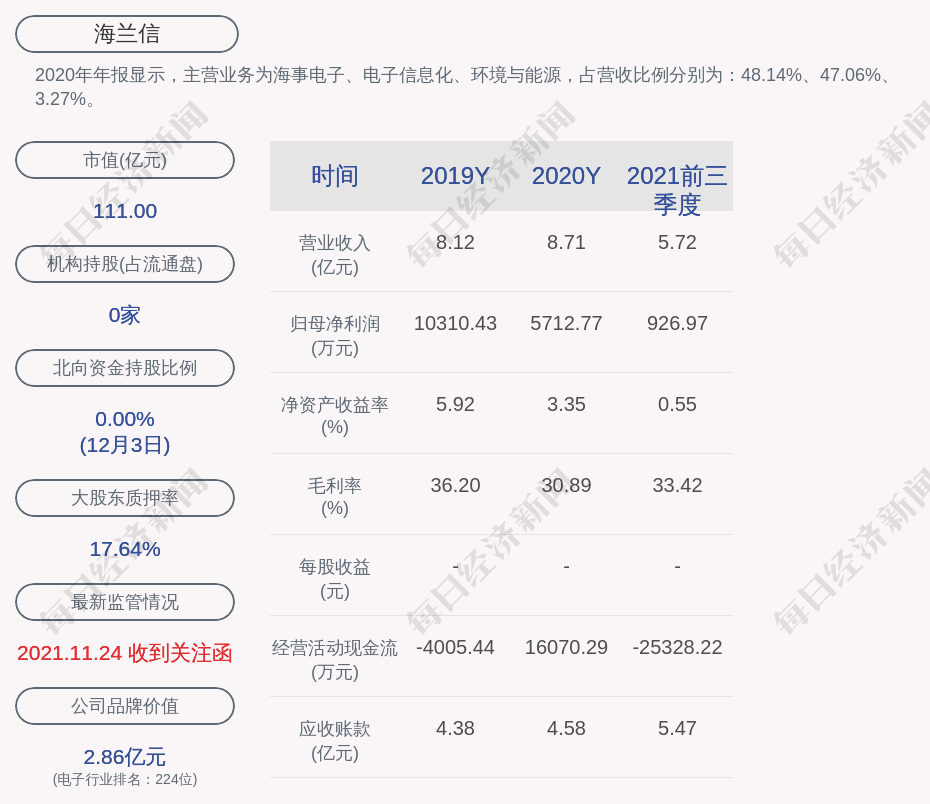This screenshot has height=804, width=930.
Task: Click the 2.86亿元 brand value figure
Action: click(x=125, y=757)
